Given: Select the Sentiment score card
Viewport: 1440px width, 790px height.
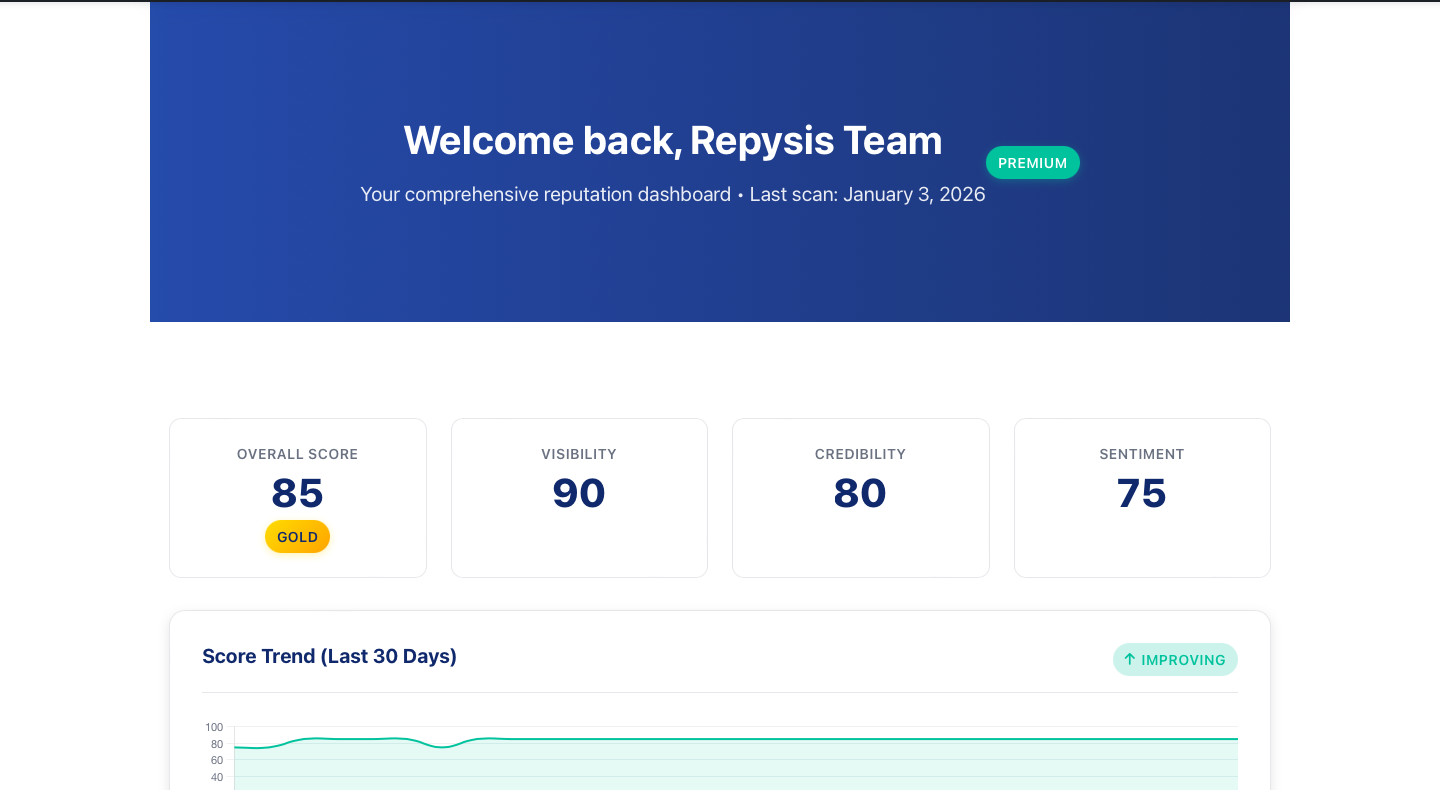Looking at the screenshot, I should tap(1142, 497).
